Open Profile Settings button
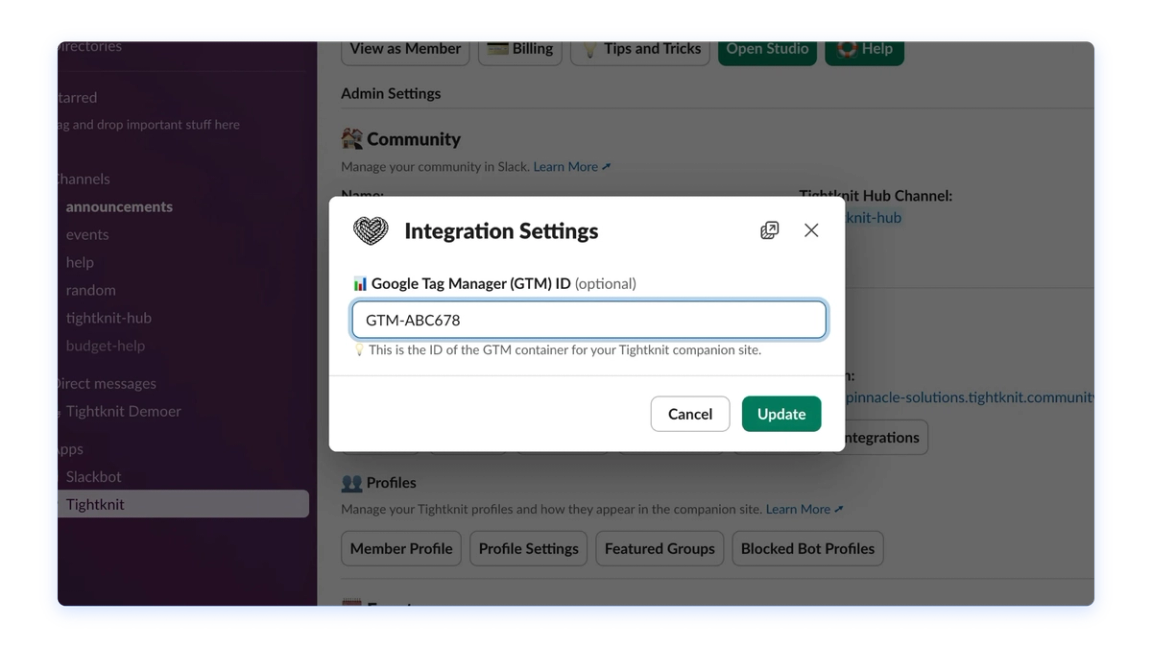The image size is (1152, 648). click(x=528, y=548)
